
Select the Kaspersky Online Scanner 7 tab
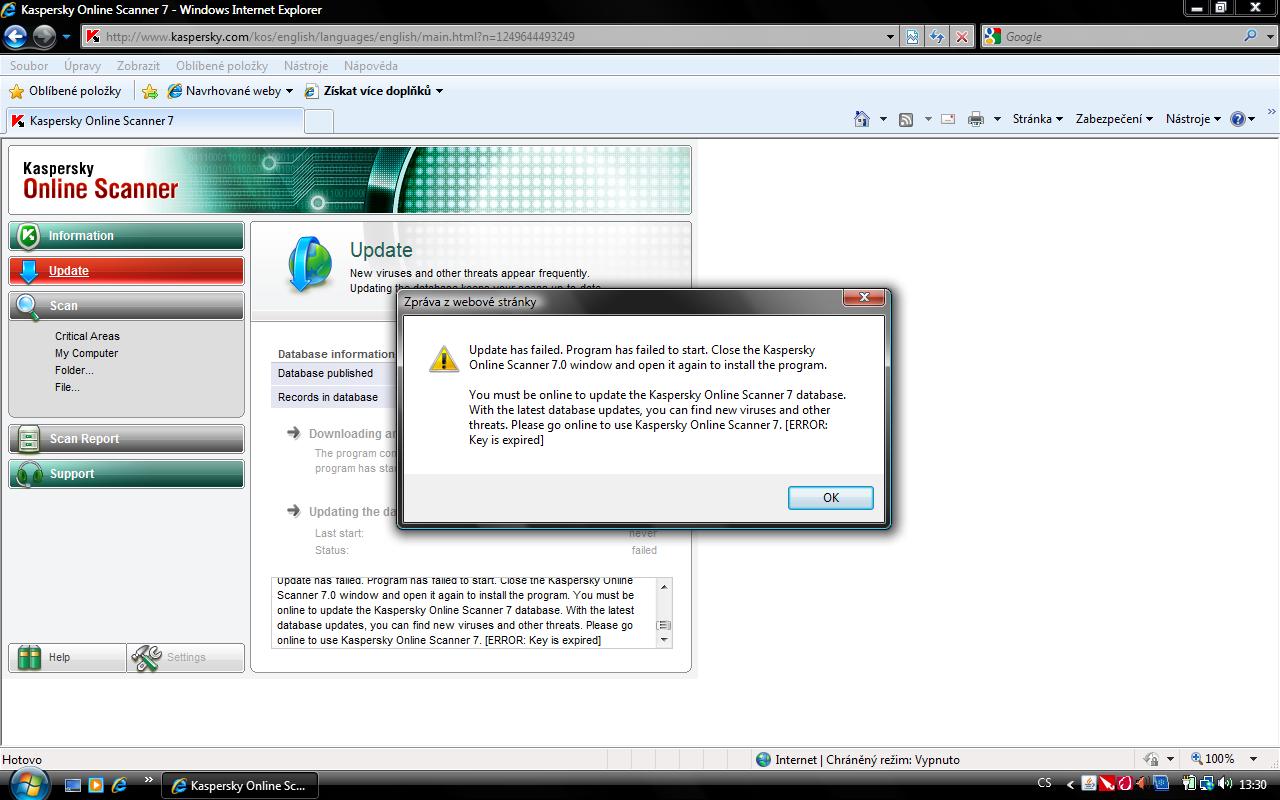(x=154, y=121)
